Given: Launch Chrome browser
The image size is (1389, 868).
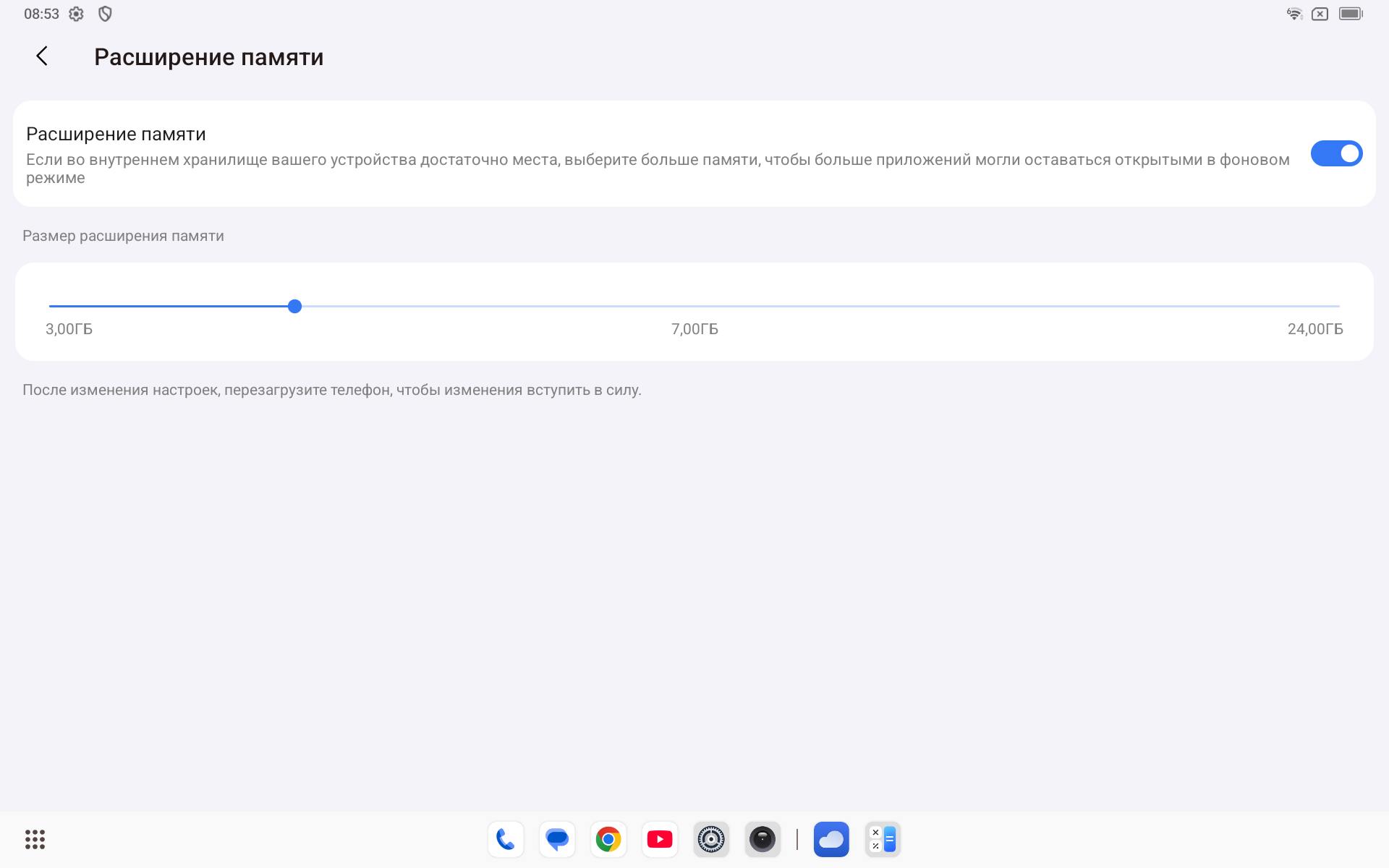Looking at the screenshot, I should [608, 839].
